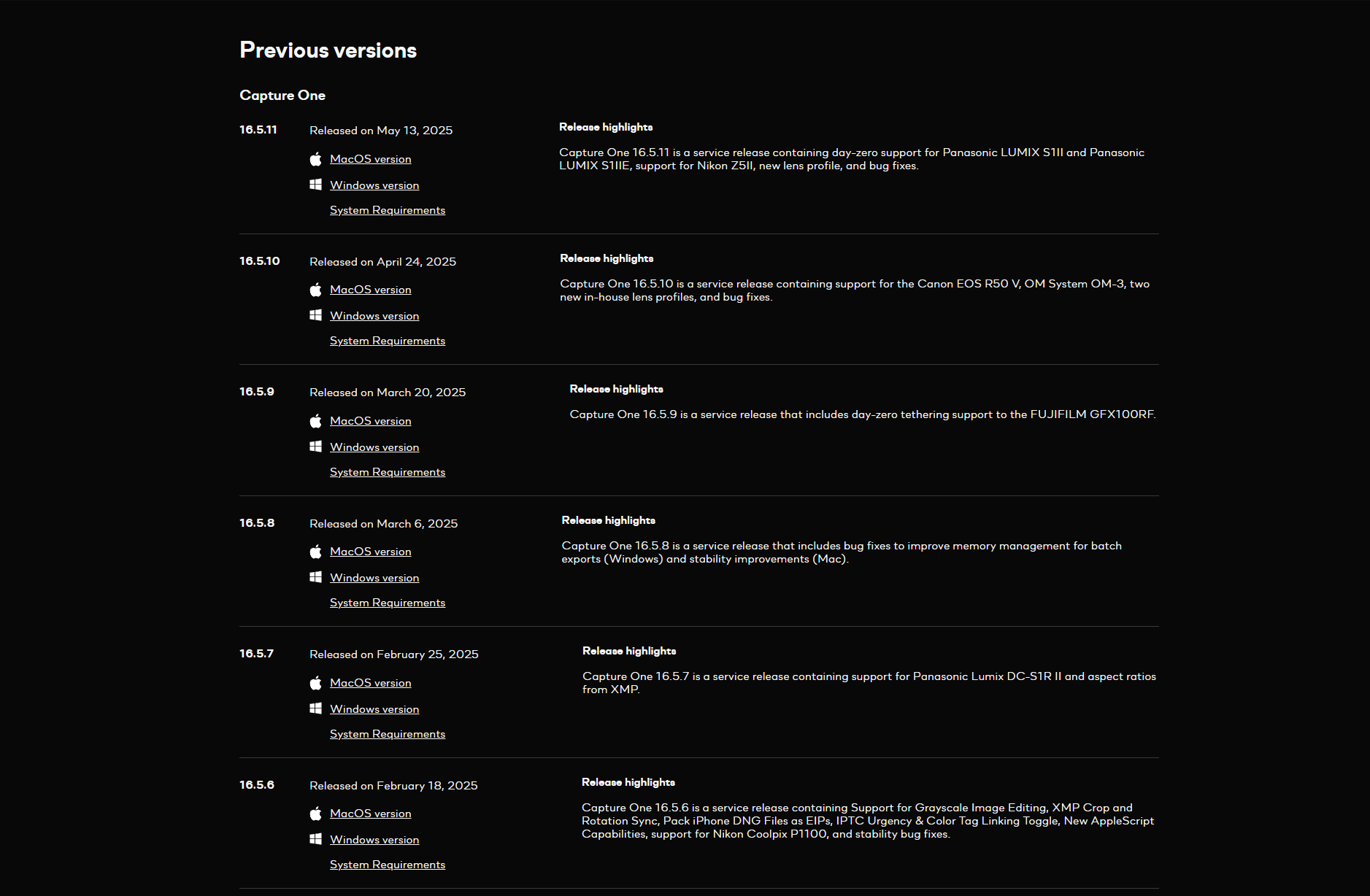Open System Requirements for 16.5.9
Image resolution: width=1370 pixels, height=896 pixels.
[x=388, y=472]
